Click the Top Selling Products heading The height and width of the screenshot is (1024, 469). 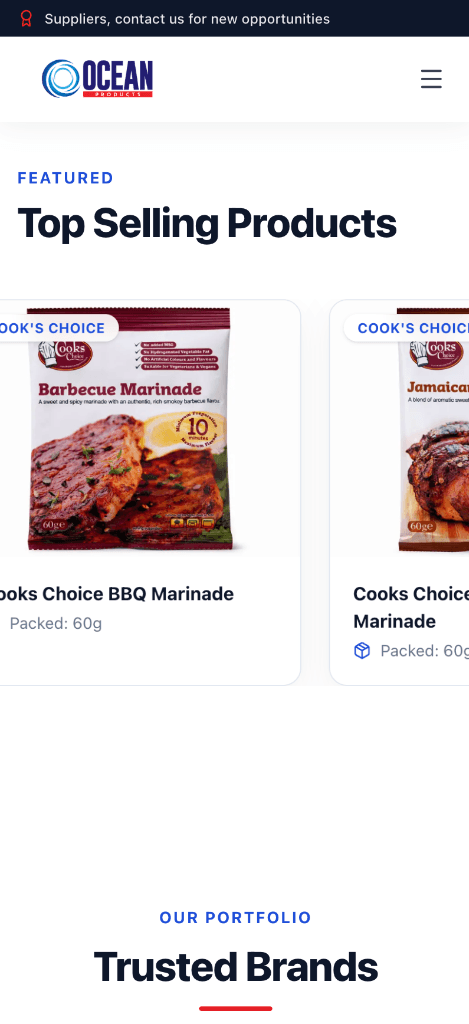[206, 223]
